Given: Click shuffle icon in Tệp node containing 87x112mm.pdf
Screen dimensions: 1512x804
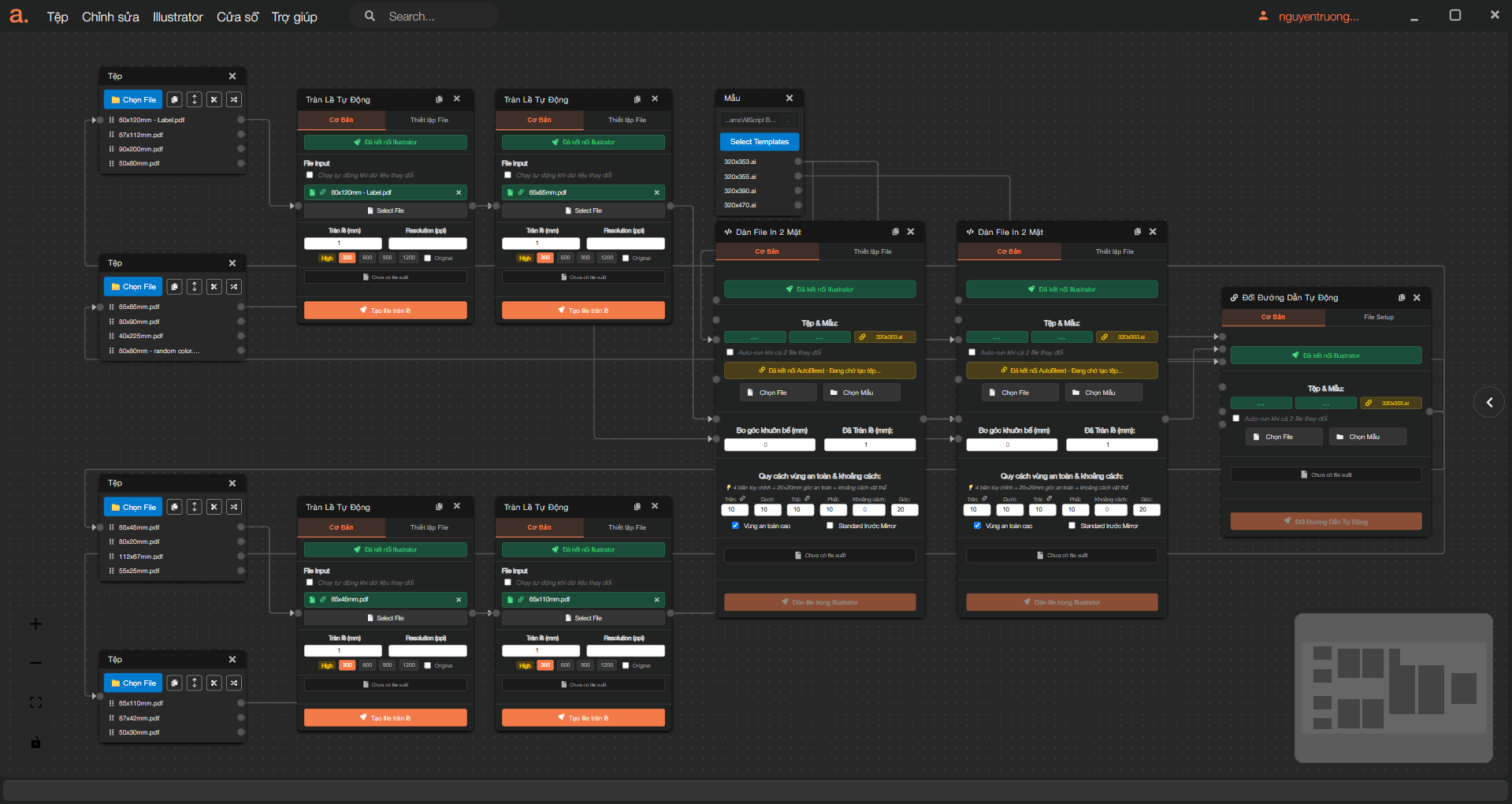Looking at the screenshot, I should (x=234, y=100).
